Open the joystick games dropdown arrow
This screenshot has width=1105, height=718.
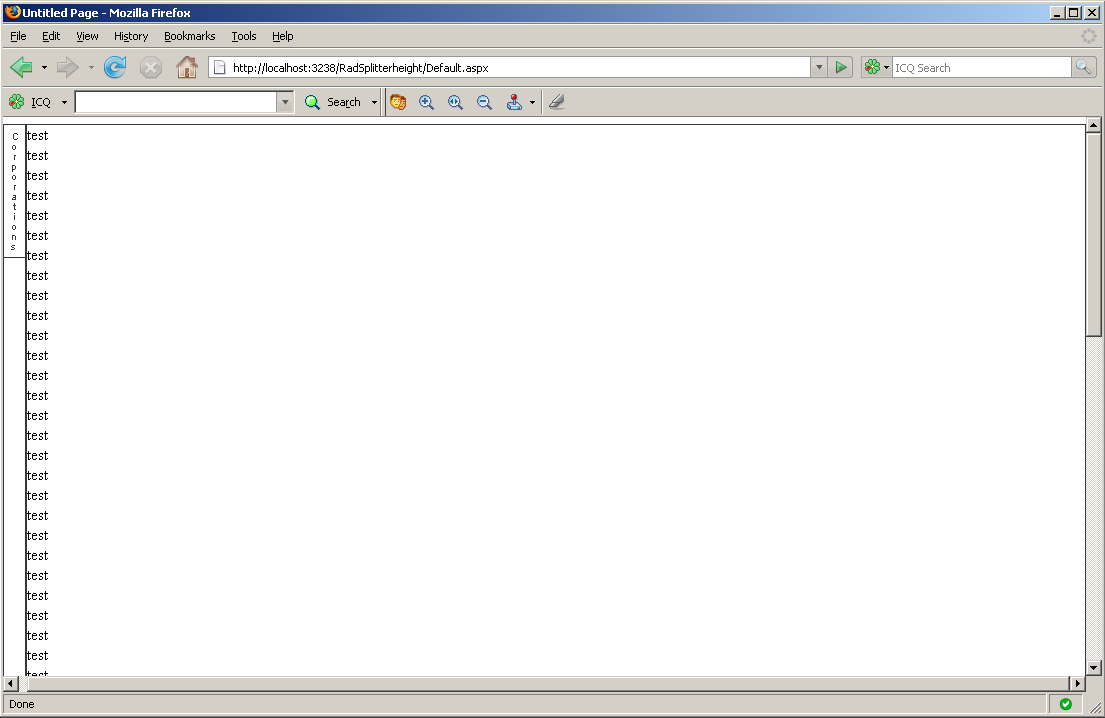coord(532,102)
